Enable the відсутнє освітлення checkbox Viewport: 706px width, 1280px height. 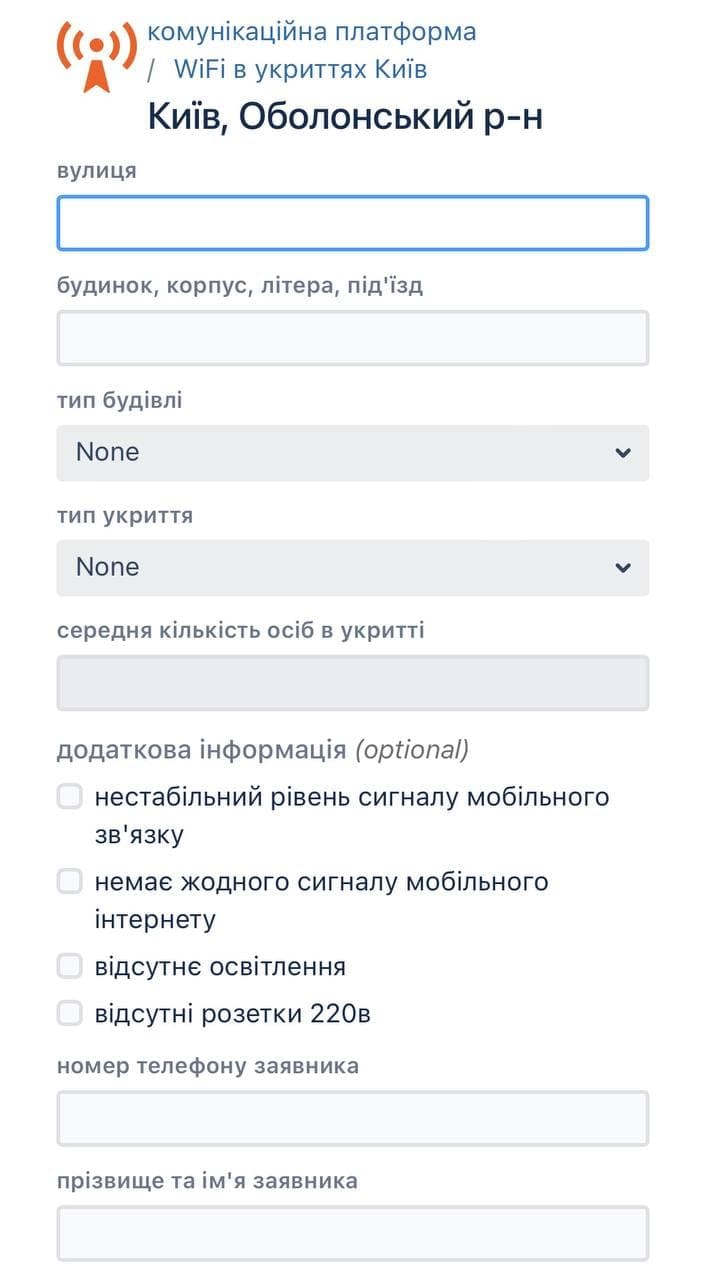[68, 965]
